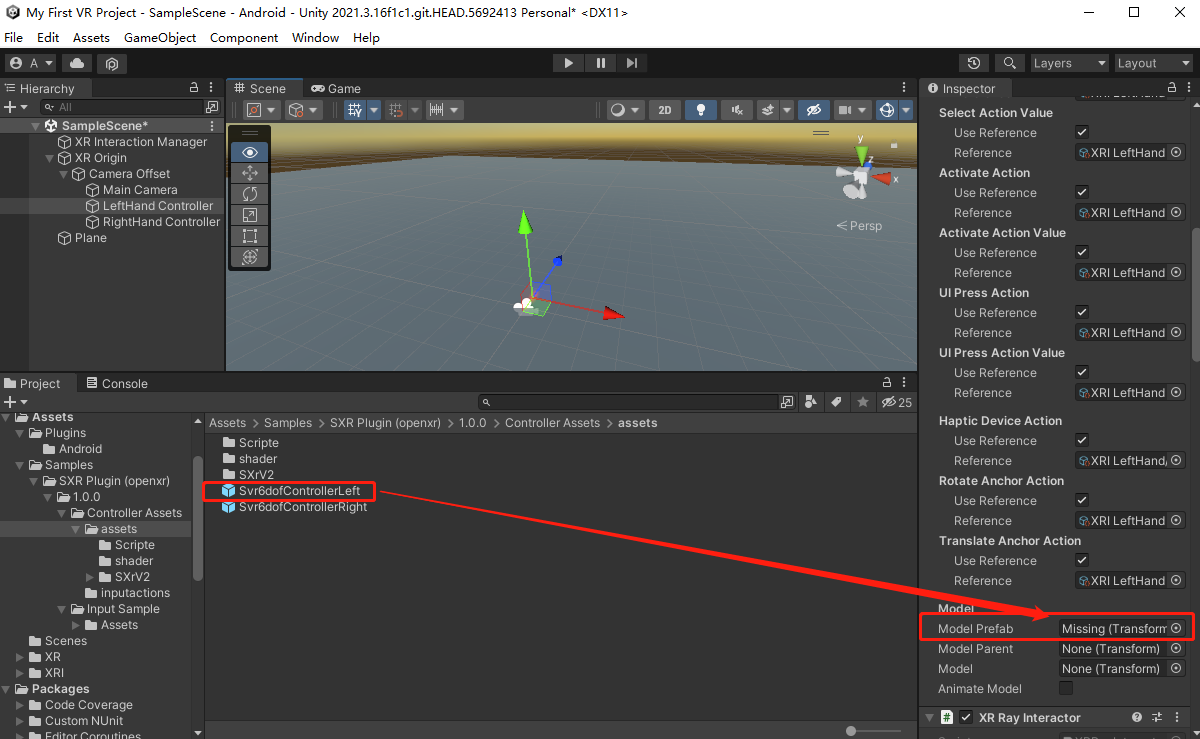Select the Rect tool in scene overlay

pos(250,236)
